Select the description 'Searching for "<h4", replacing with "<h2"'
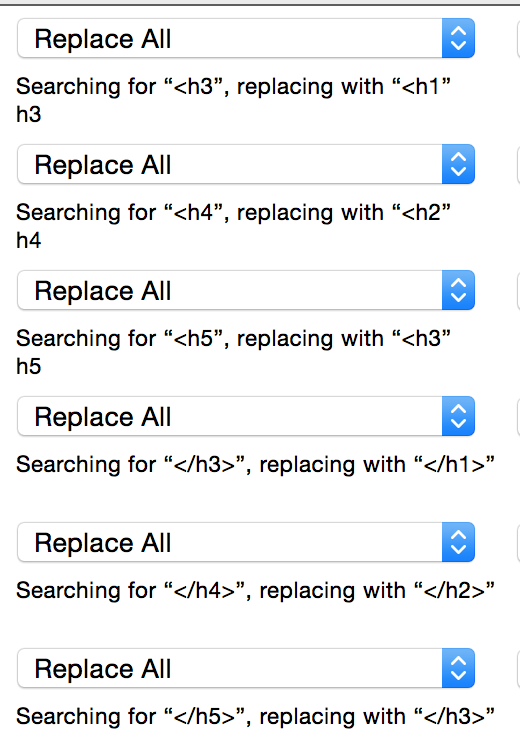This screenshot has height=750, width=520. click(233, 213)
